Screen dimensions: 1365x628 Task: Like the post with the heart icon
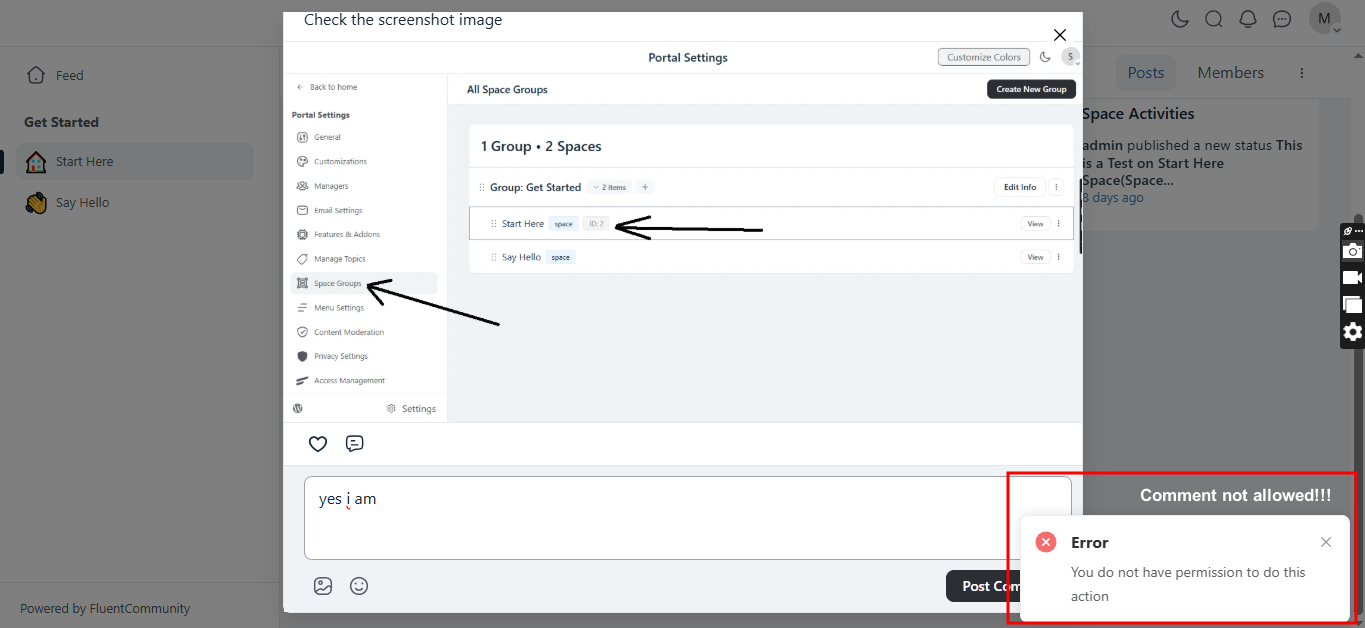[318, 444]
